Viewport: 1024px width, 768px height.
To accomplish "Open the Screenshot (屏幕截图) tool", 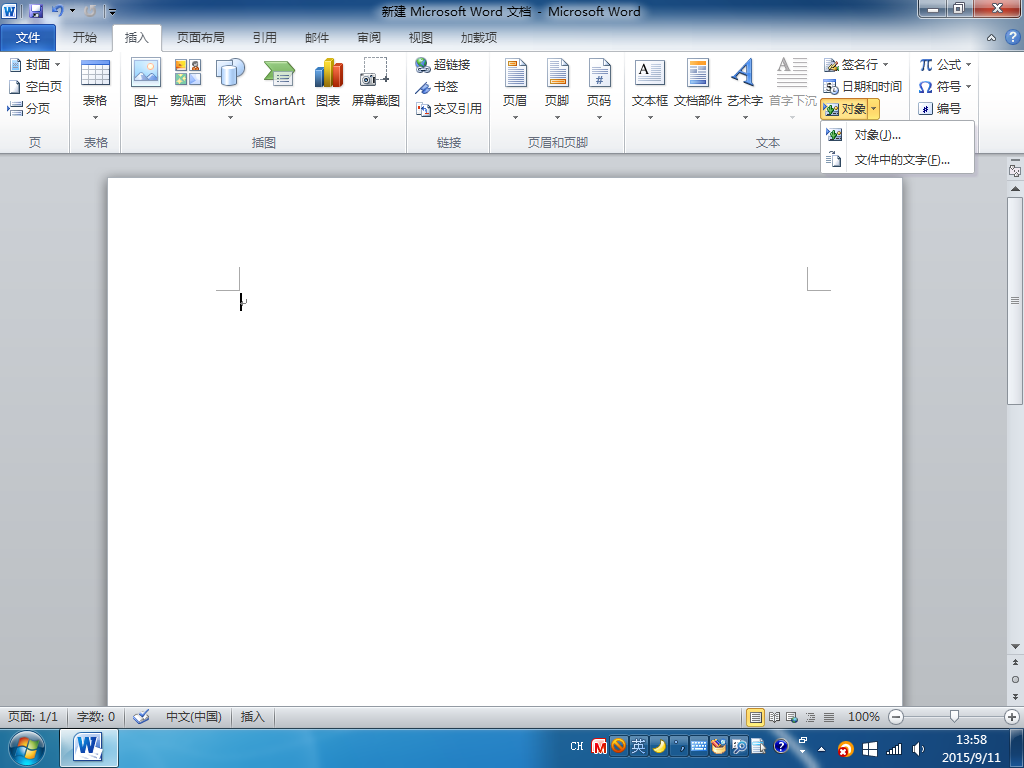I will pos(376,89).
